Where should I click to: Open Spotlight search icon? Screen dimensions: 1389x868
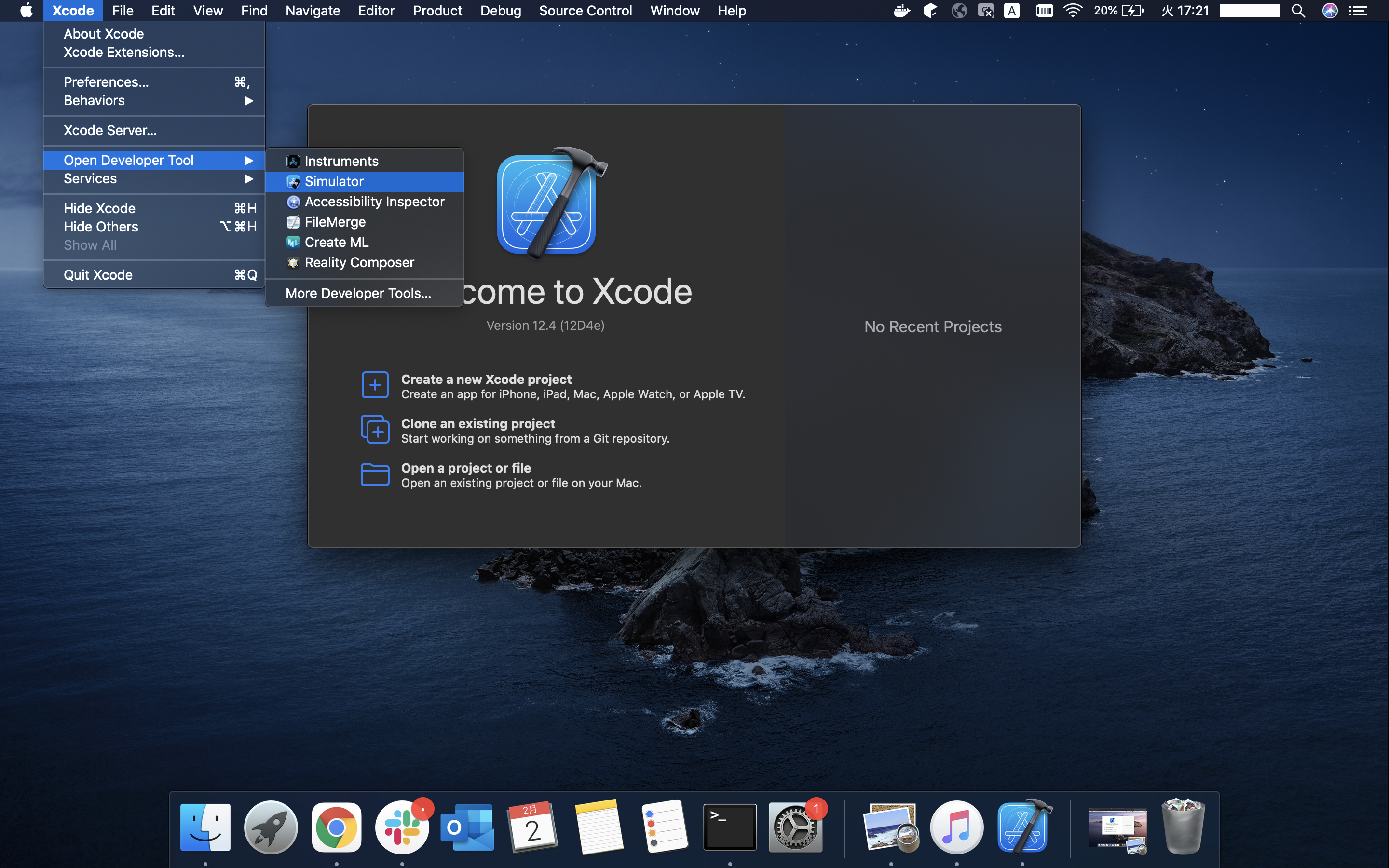1298,10
